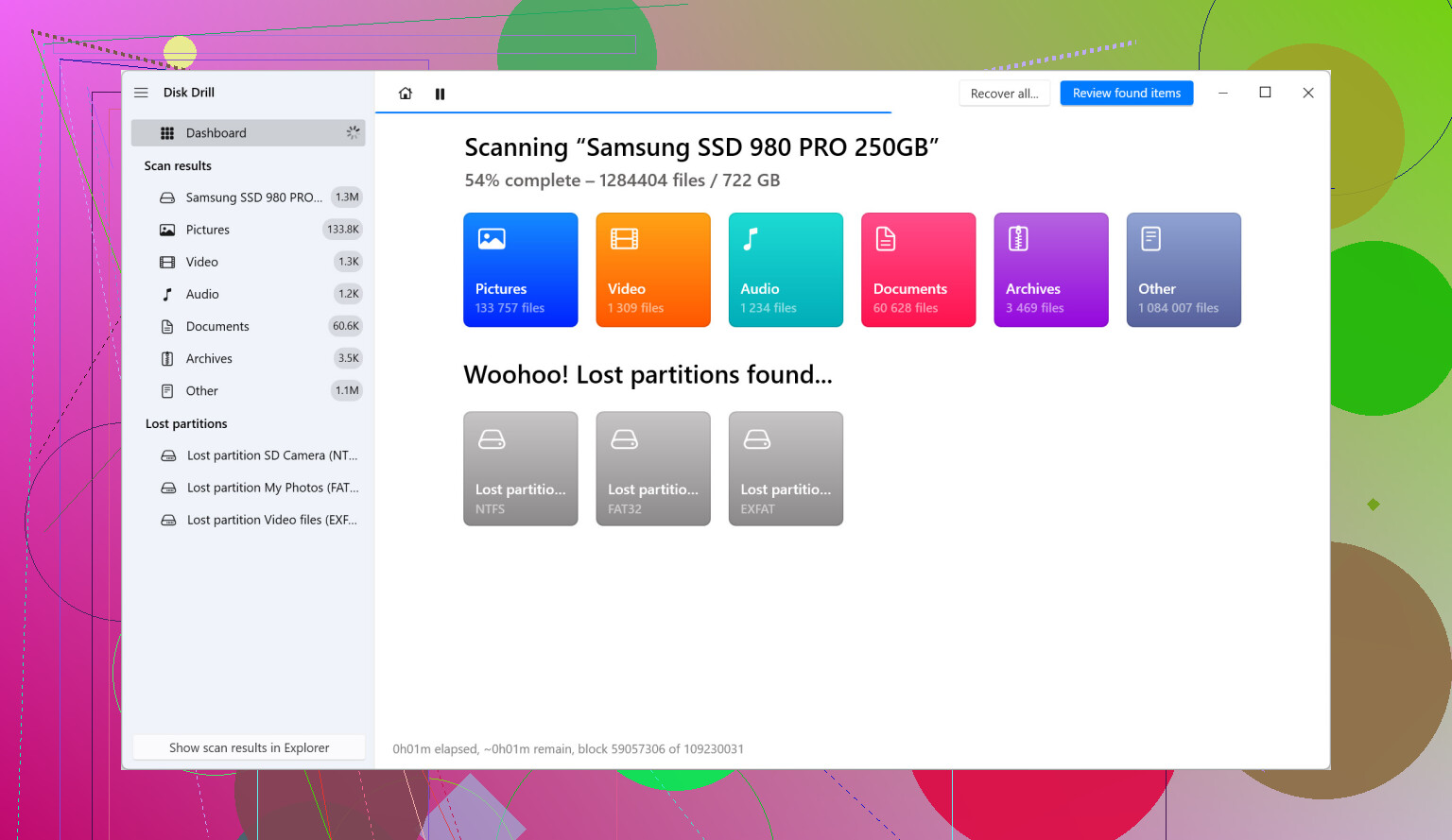This screenshot has width=1452, height=840.
Task: Click the 1.3M badge next to Samsung SSD
Action: point(347,197)
